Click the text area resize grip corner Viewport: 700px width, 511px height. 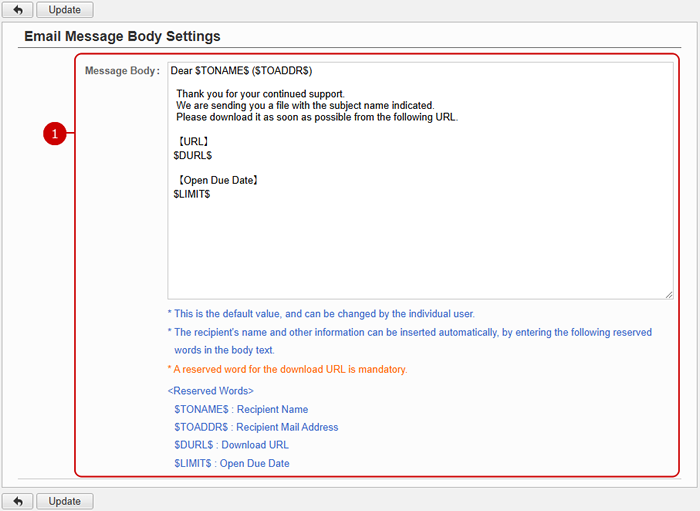[x=669, y=295]
